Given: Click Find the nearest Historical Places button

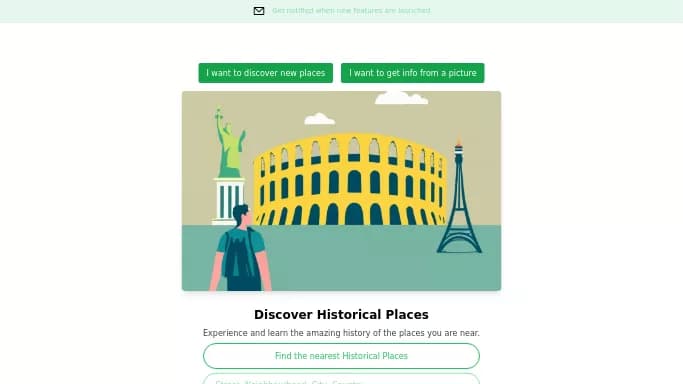Looking at the screenshot, I should [342, 356].
